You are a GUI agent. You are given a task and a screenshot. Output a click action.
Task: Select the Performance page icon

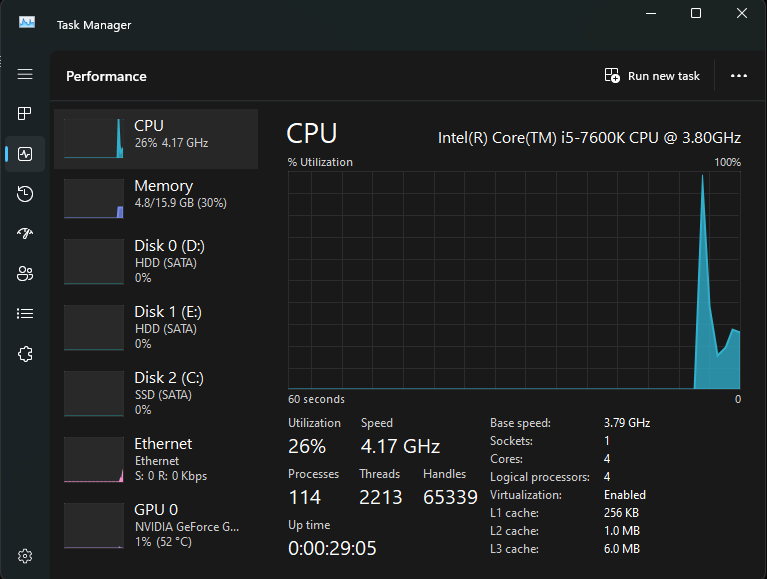[x=25, y=154]
